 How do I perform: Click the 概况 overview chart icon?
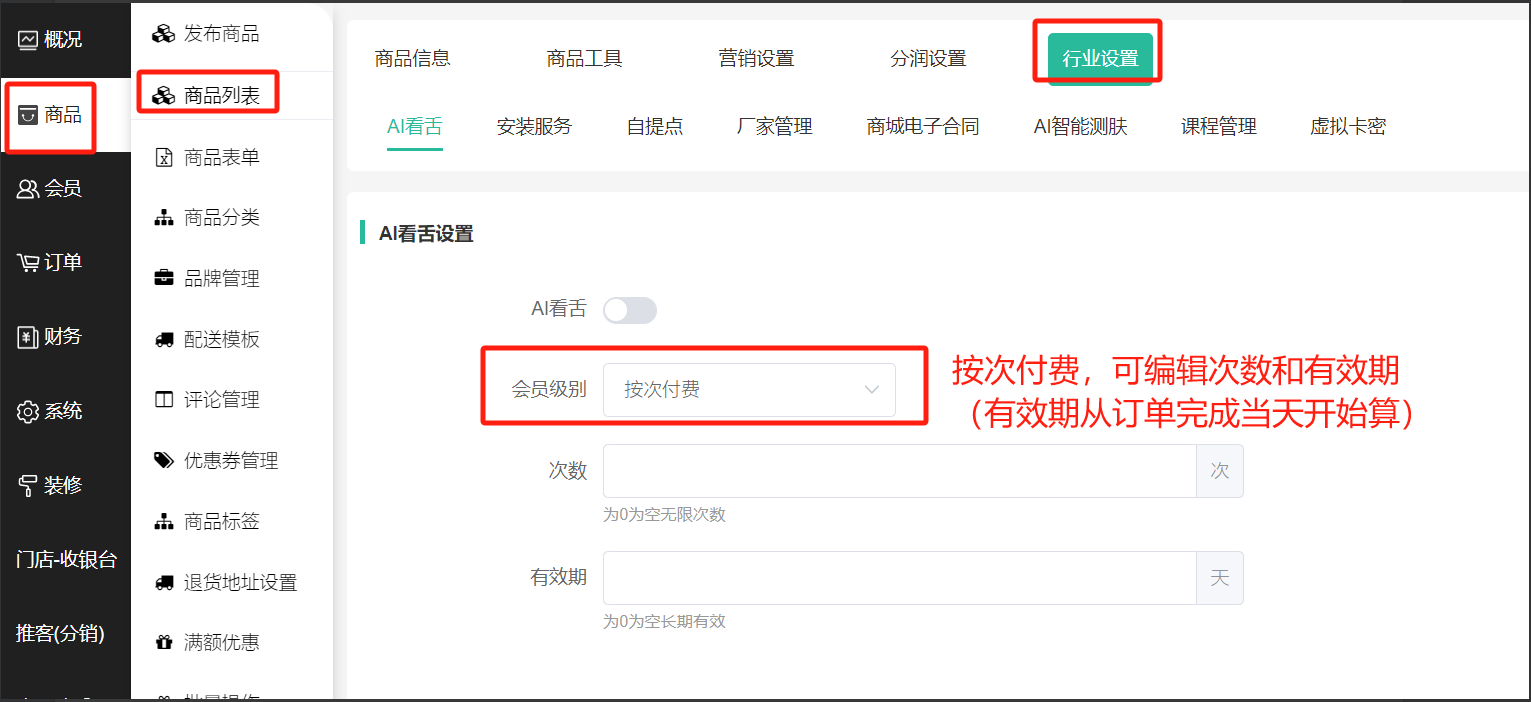pyautogui.click(x=27, y=40)
